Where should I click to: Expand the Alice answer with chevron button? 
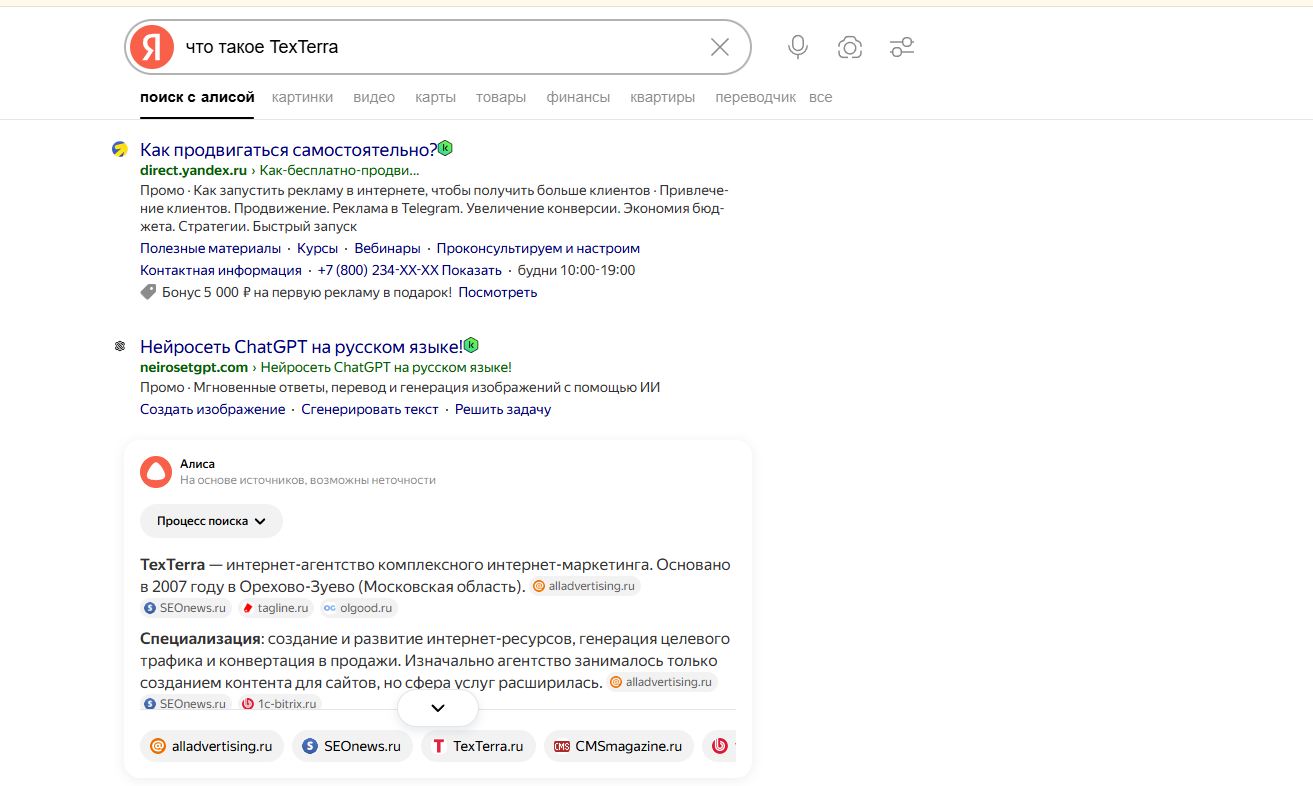[437, 707]
